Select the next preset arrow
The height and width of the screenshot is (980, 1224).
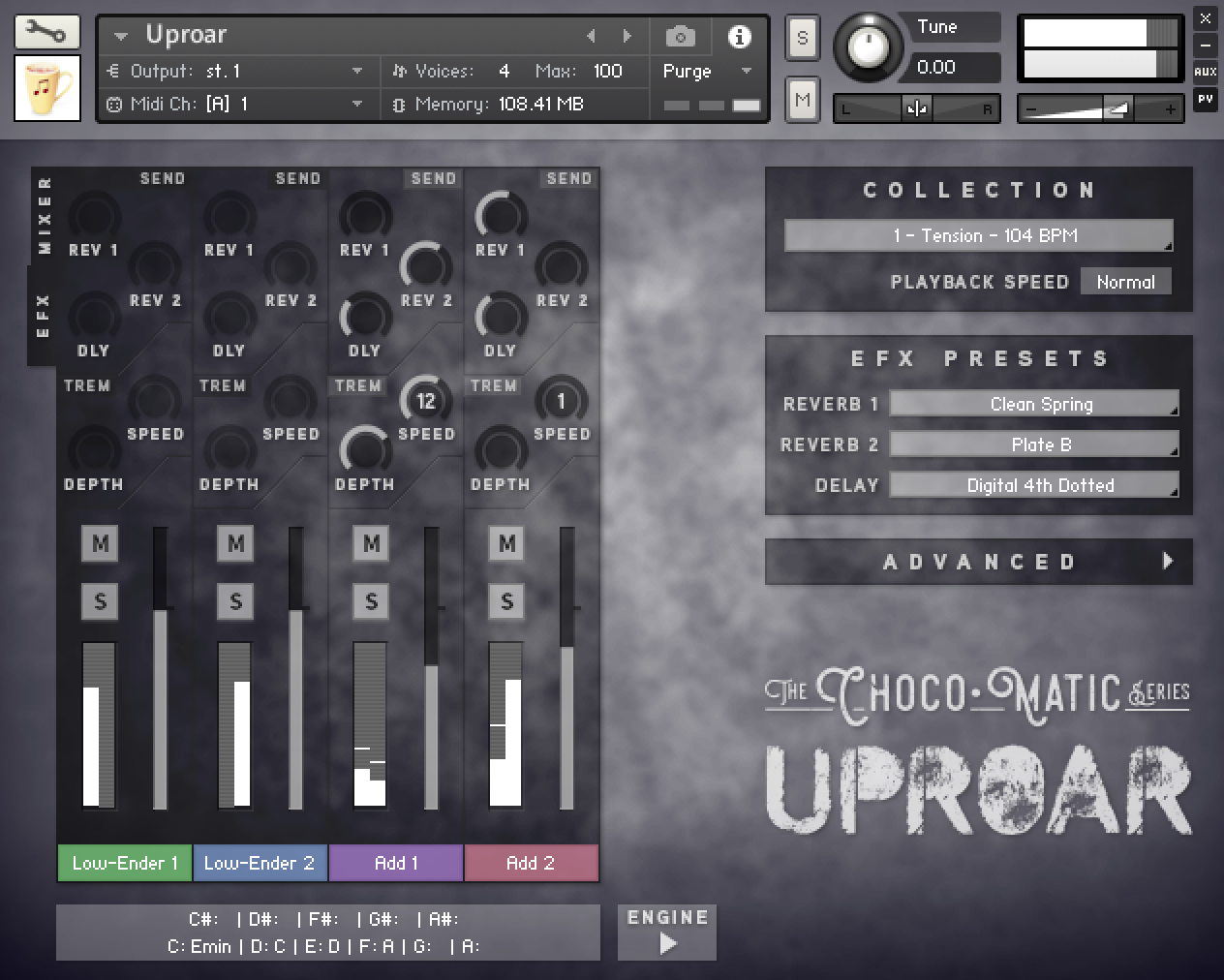pos(627,37)
